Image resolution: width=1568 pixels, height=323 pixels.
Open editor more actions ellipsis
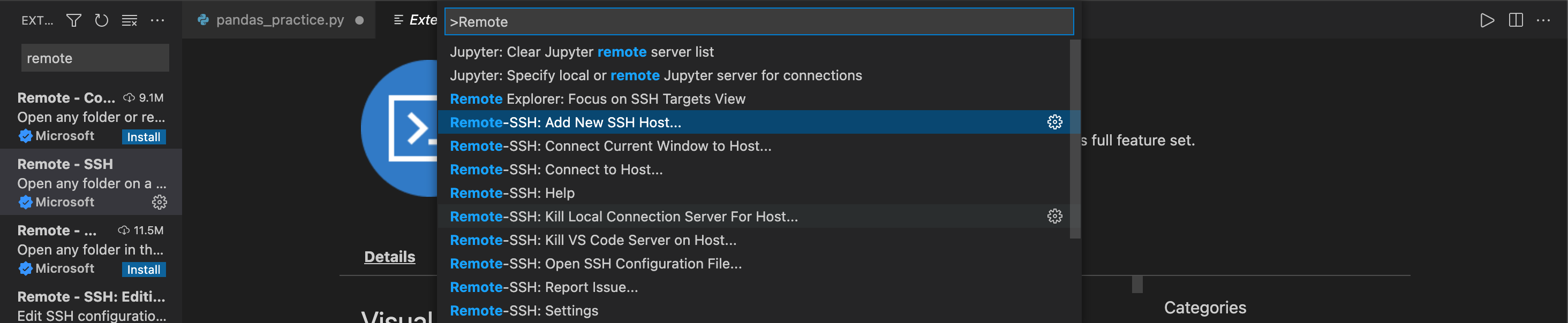(x=1544, y=21)
